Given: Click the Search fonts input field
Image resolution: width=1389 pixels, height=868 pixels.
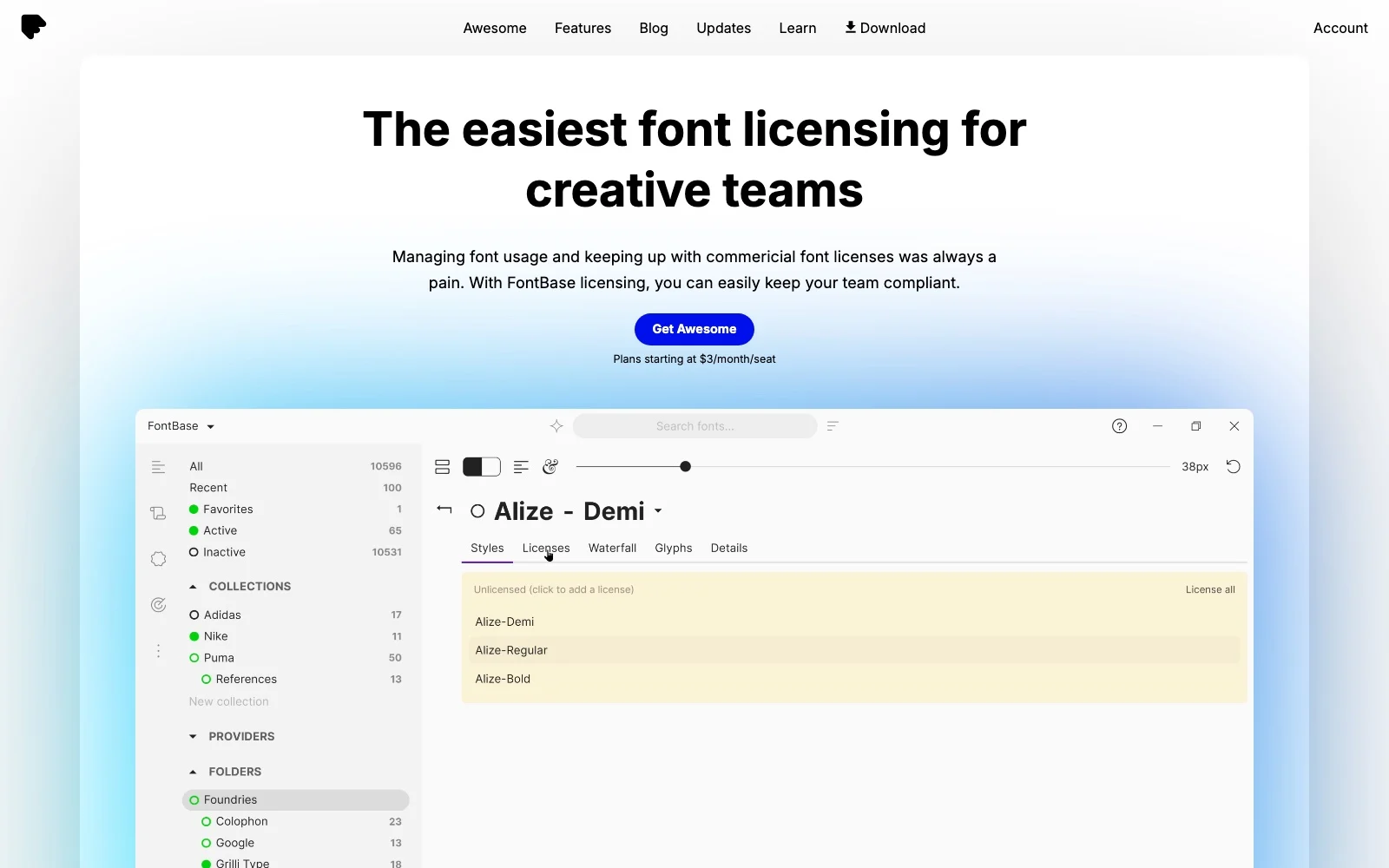Looking at the screenshot, I should click(x=694, y=426).
